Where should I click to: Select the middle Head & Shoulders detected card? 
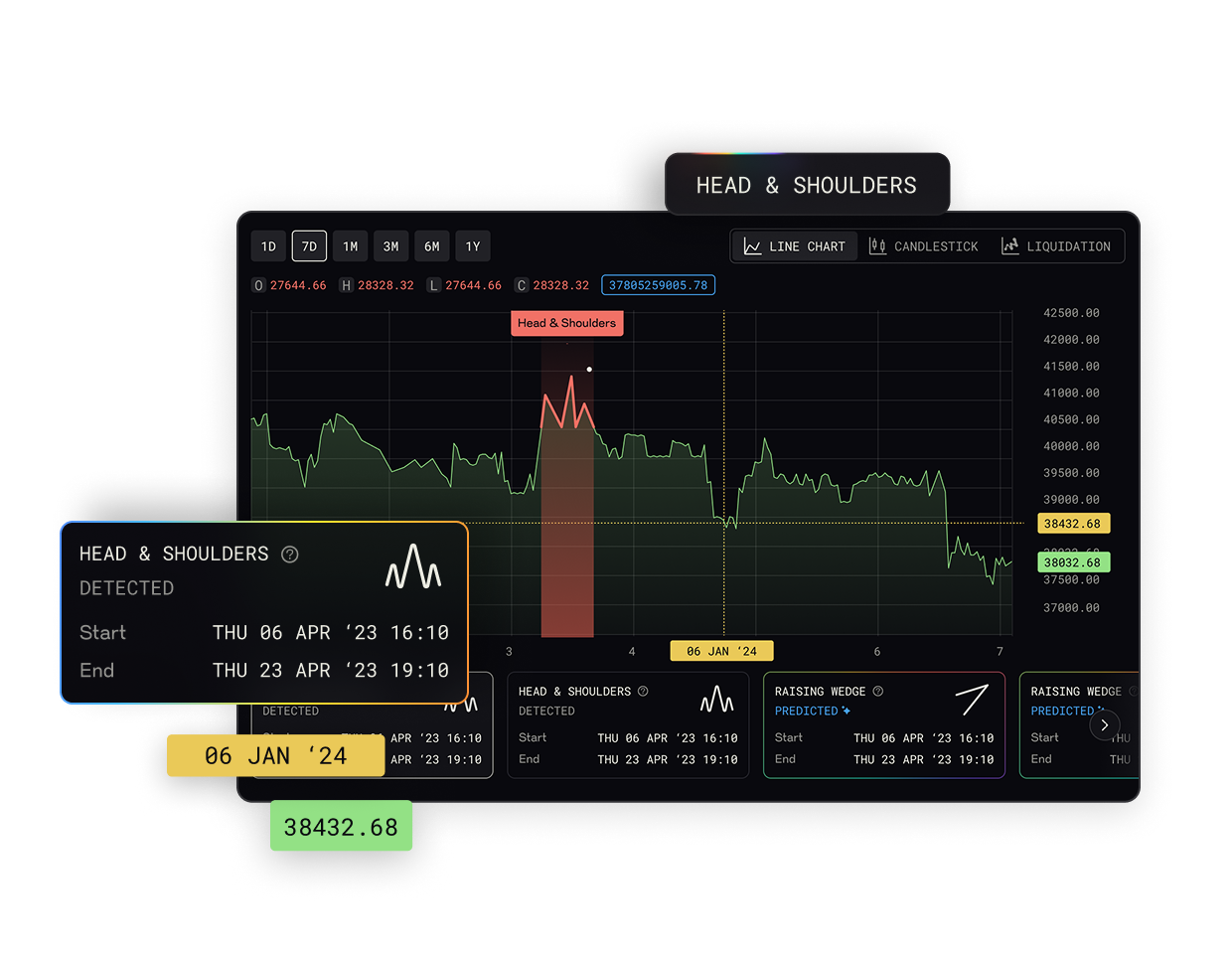628,724
